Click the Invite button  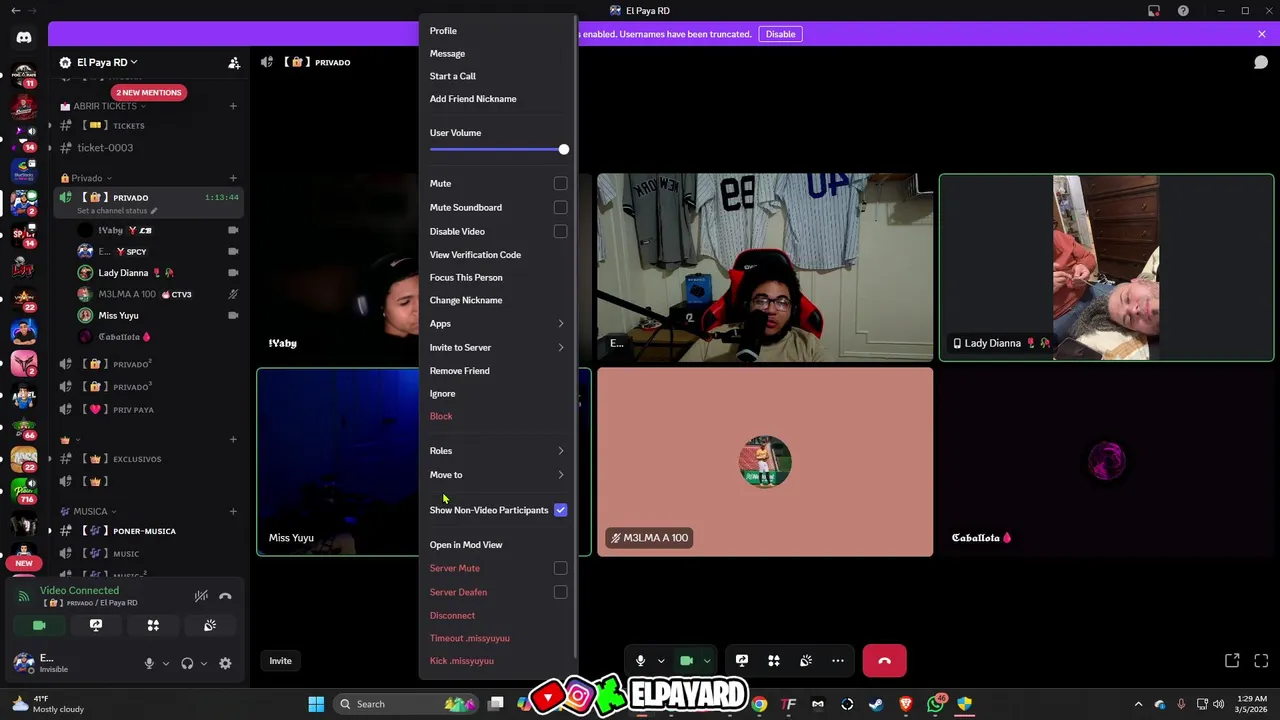(x=280, y=661)
